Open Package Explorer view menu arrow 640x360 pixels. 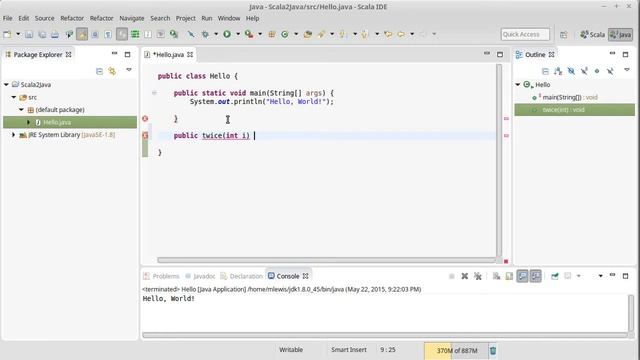click(129, 70)
